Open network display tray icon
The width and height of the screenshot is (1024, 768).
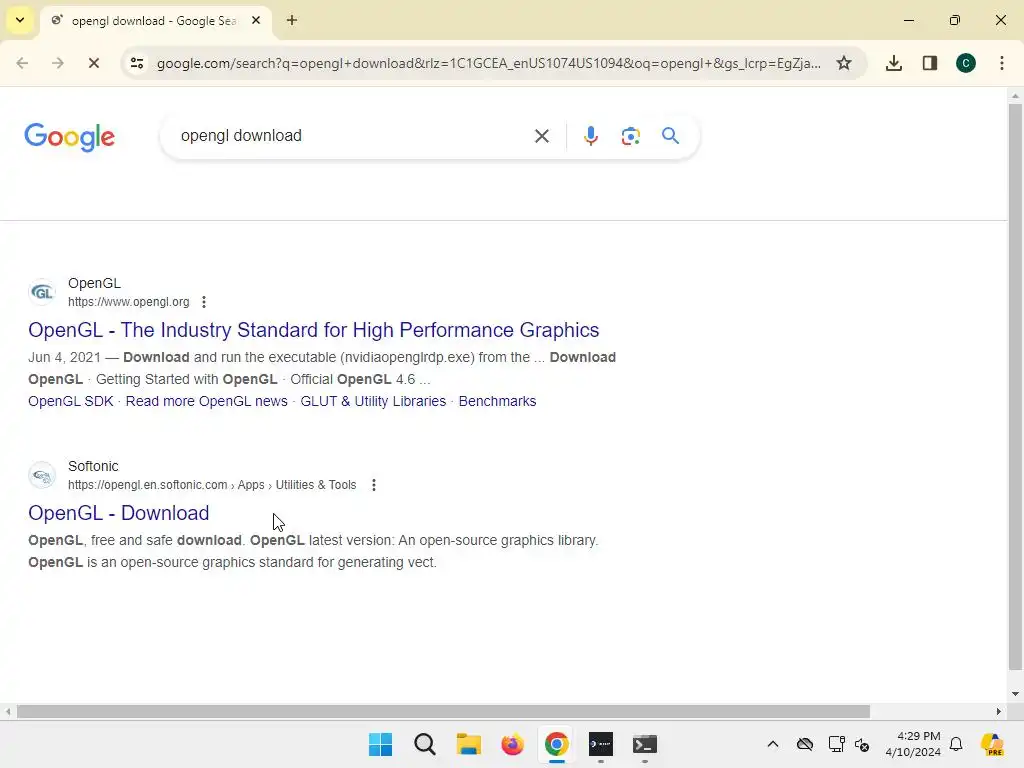(x=837, y=744)
